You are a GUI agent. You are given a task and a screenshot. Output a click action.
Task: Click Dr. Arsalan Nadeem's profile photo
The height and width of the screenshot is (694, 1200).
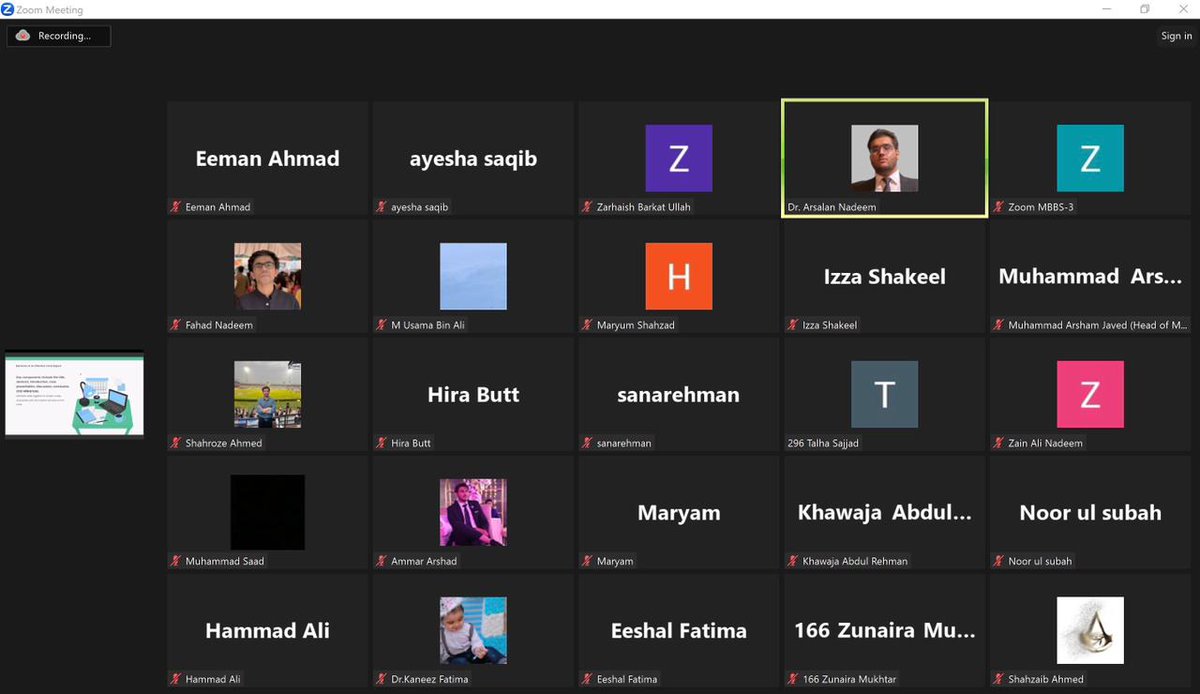885,158
